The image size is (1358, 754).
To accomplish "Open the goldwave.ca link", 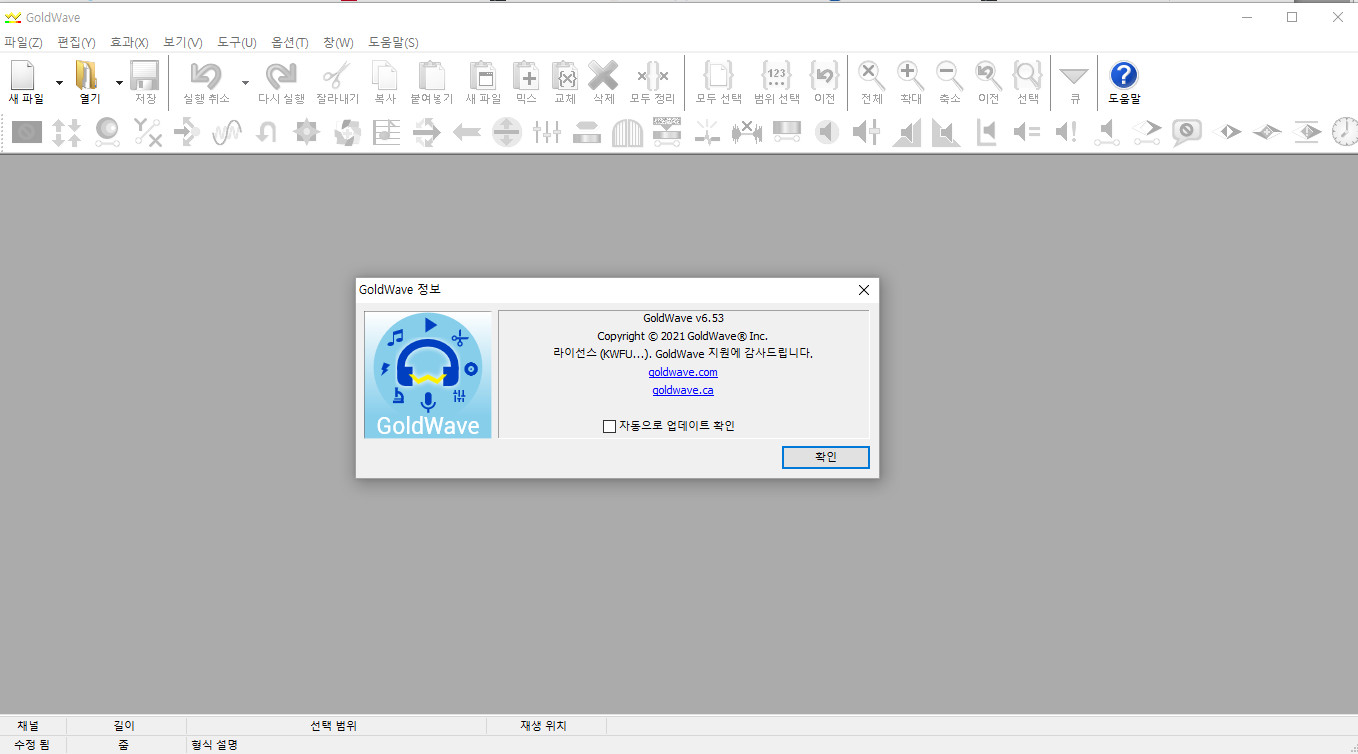I will pyautogui.click(x=683, y=390).
